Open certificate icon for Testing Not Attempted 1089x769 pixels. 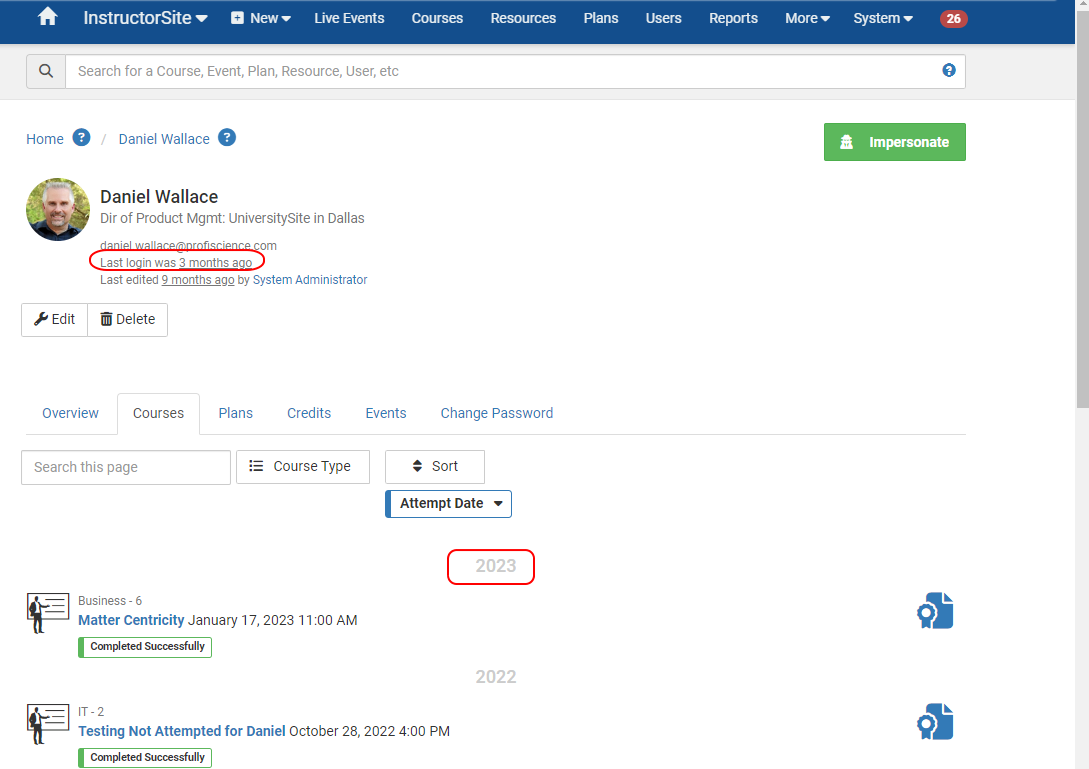[x=935, y=722]
